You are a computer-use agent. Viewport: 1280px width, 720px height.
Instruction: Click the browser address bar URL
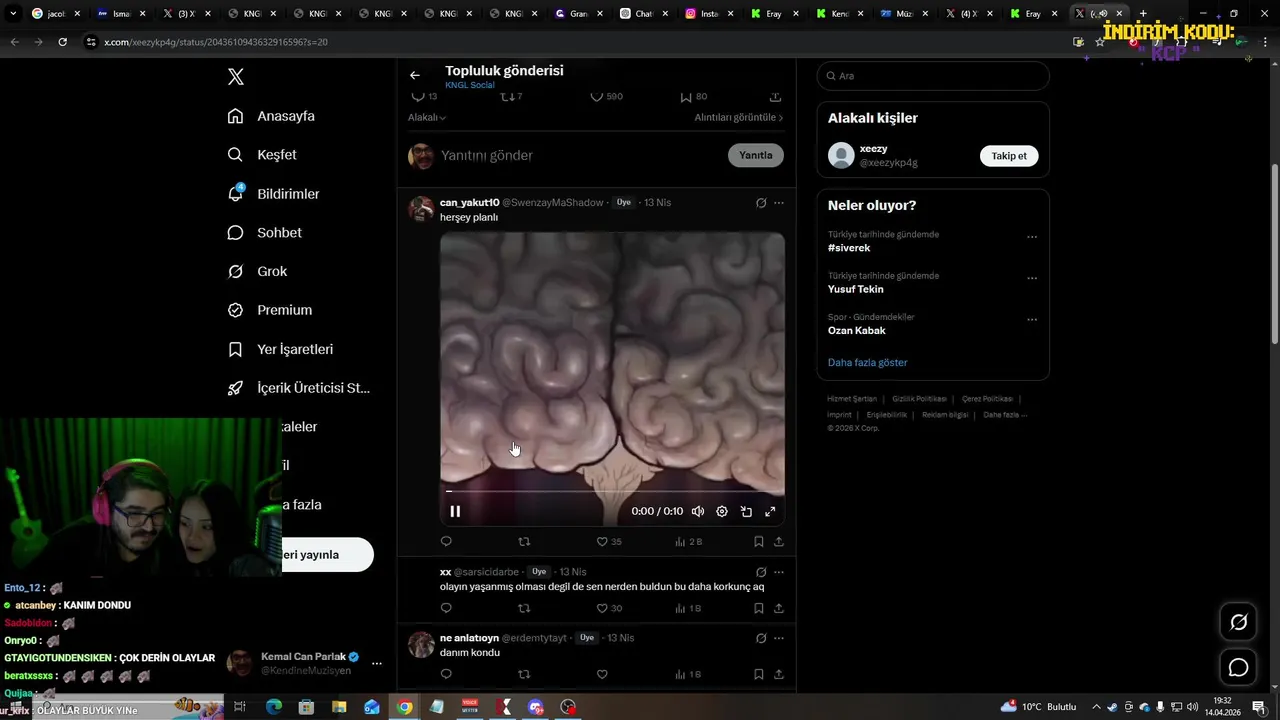216,42
